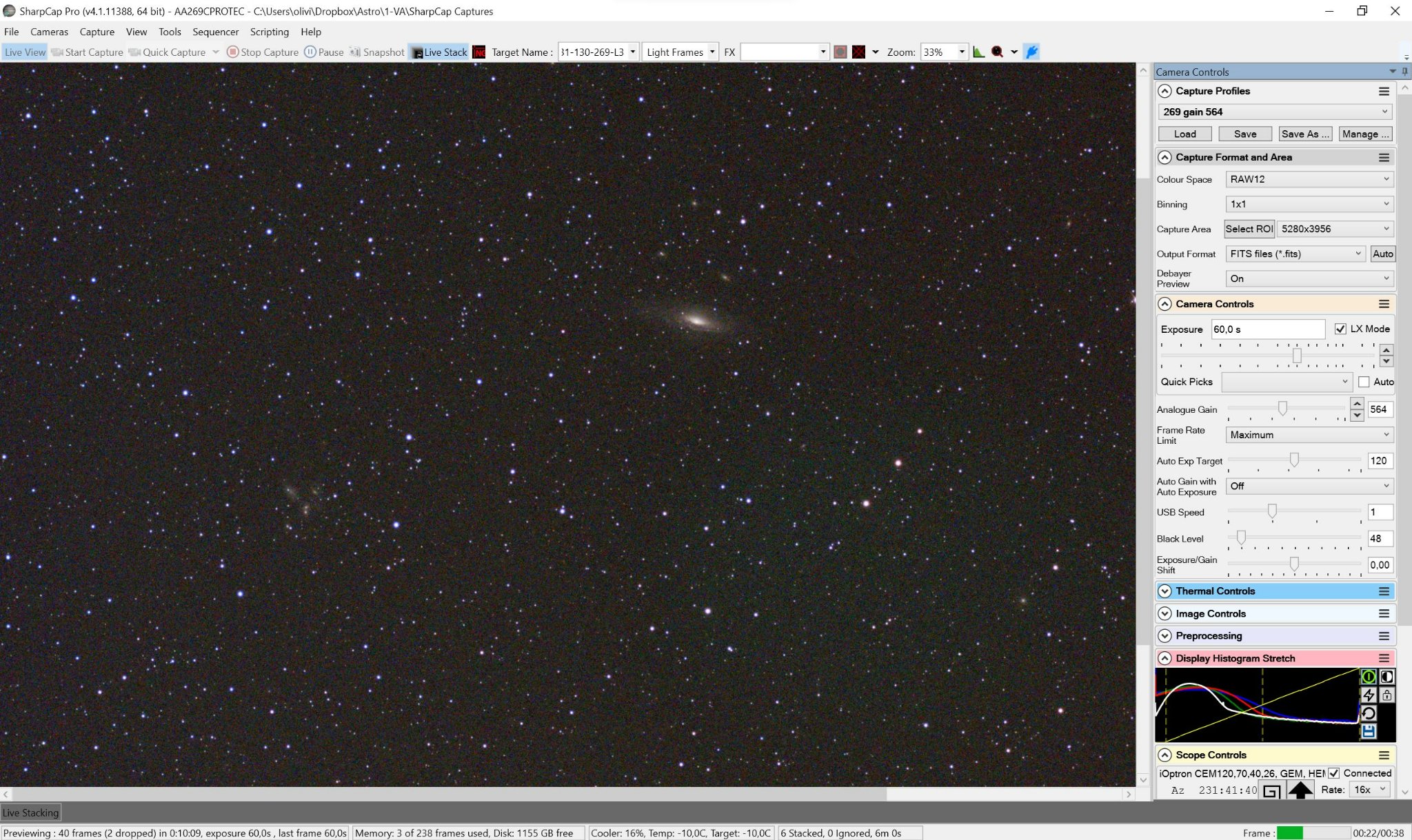
Task: Open the Light Frames dropdown
Action: pos(680,52)
